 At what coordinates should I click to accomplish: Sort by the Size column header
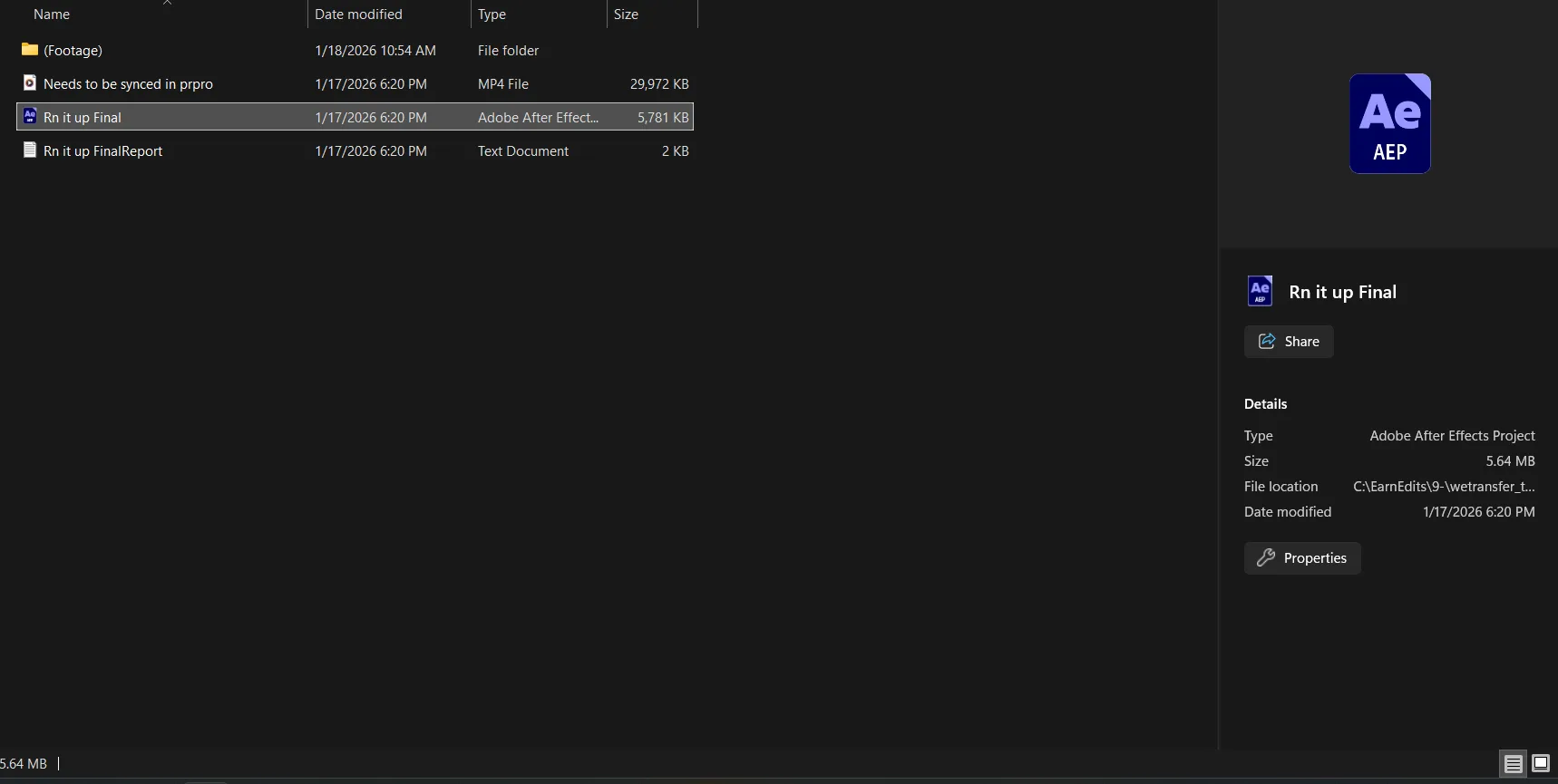click(x=626, y=15)
